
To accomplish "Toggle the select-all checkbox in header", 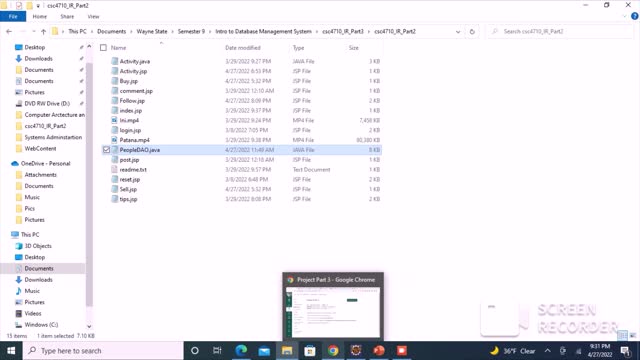I will [103, 48].
